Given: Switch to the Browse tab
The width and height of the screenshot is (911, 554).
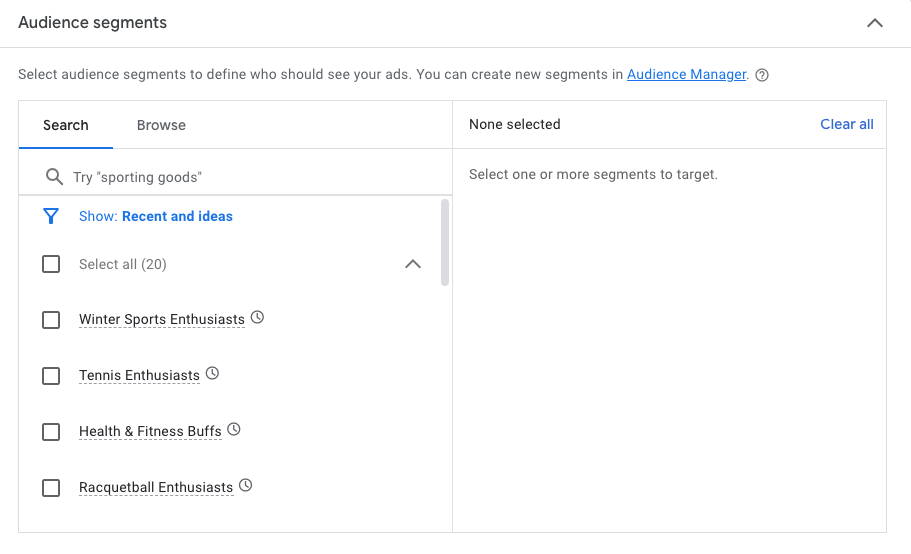Looking at the screenshot, I should (x=161, y=125).
